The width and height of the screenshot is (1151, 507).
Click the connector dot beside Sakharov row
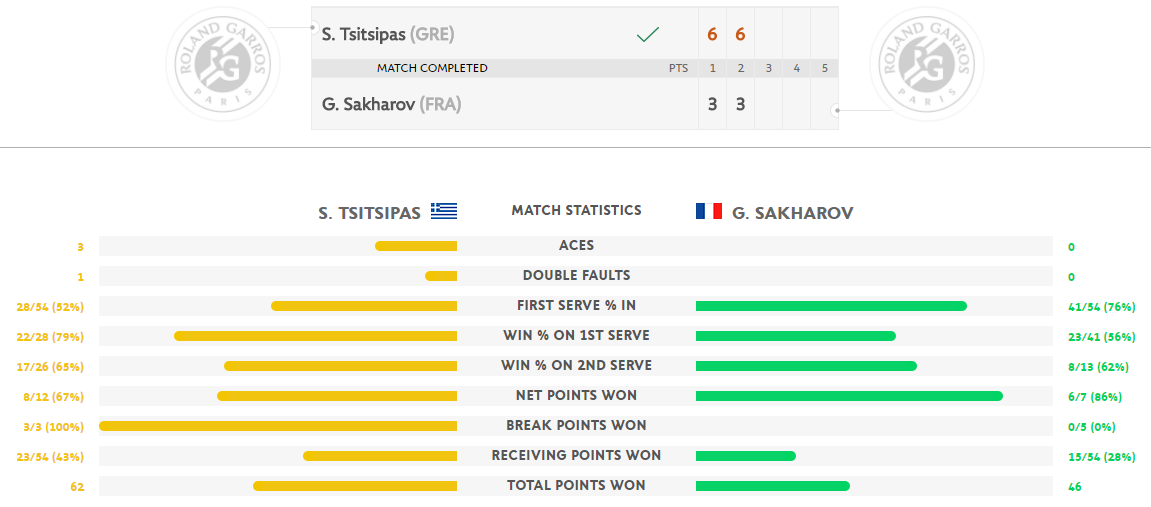(x=836, y=111)
